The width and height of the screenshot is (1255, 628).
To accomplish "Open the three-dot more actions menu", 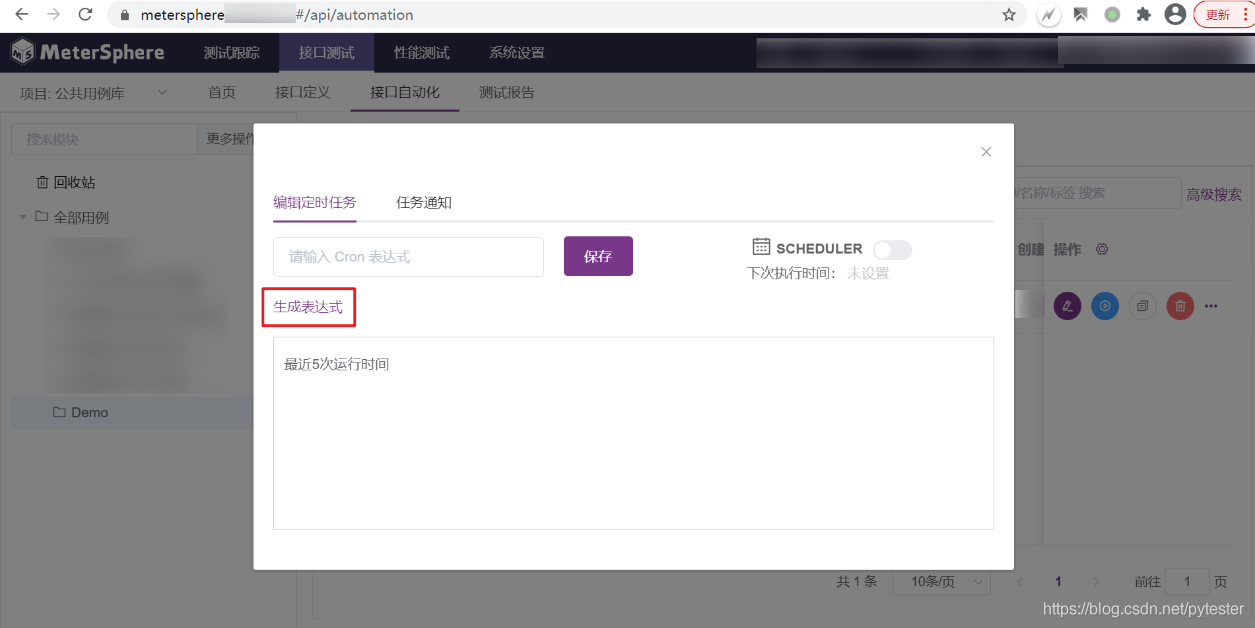I will tap(1212, 306).
